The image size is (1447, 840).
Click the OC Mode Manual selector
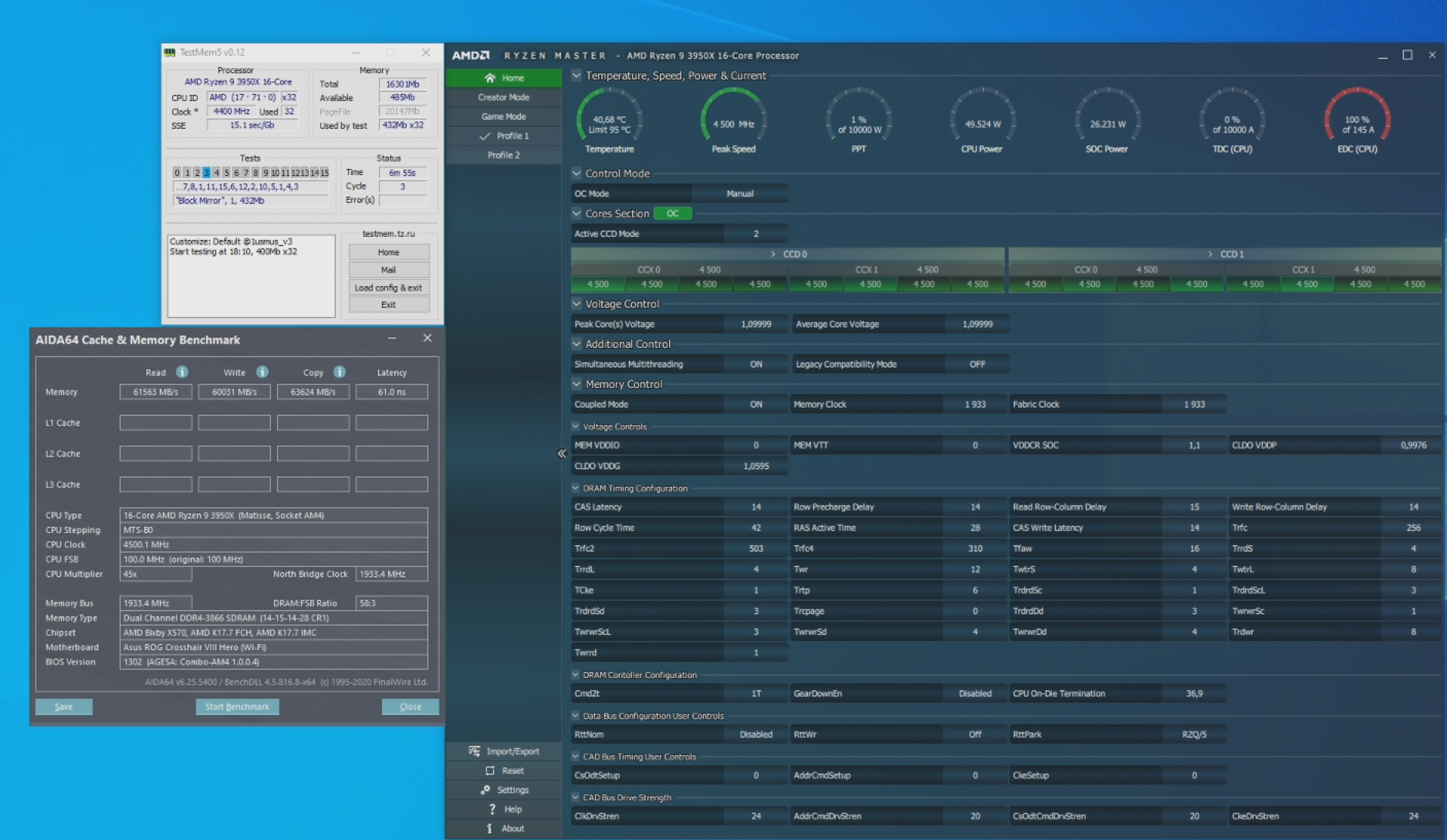point(740,194)
